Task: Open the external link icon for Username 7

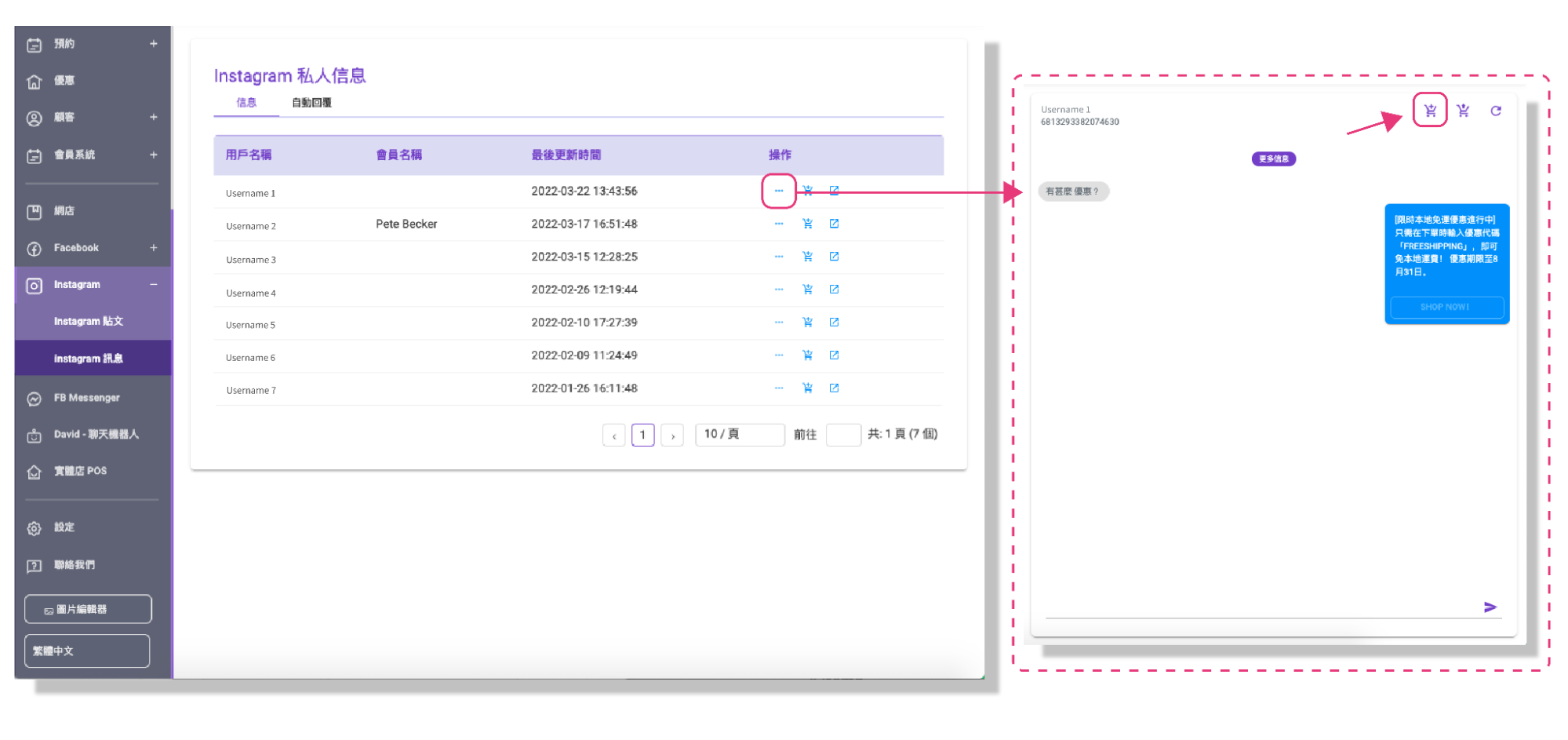Action: coord(834,388)
